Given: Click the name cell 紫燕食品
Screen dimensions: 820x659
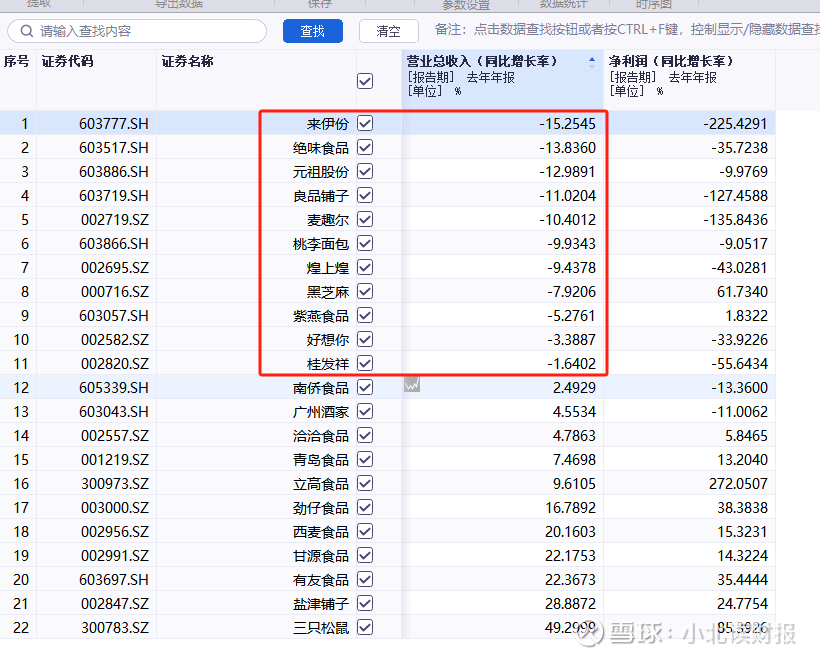Looking at the screenshot, I should pos(321,316).
